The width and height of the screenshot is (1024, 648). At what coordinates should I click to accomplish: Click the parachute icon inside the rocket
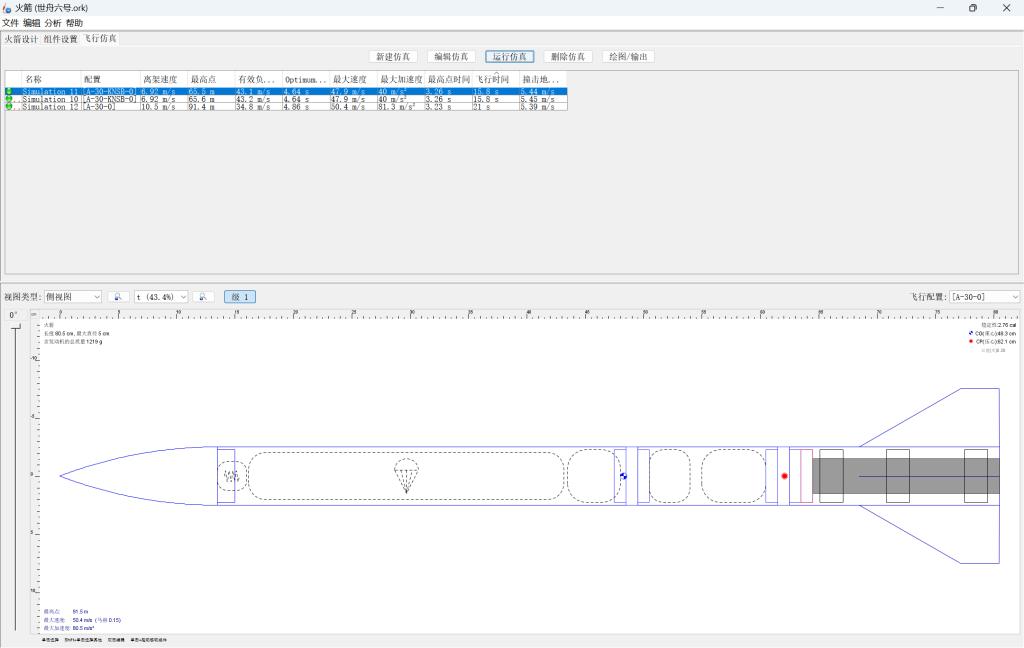(406, 476)
